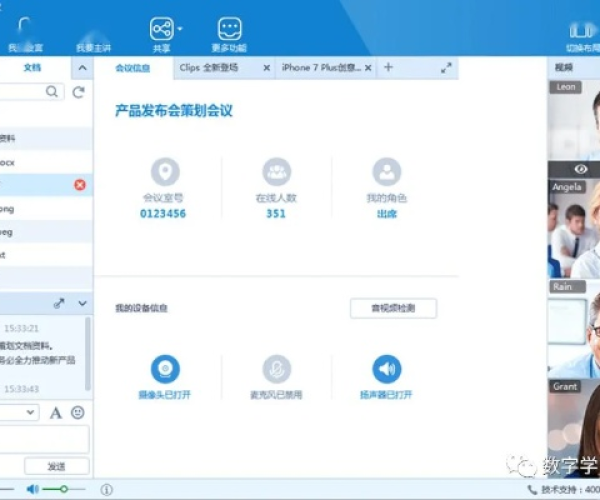The width and height of the screenshot is (600, 500).
Task: Click the 摄像头已打开 label
Action: (x=165, y=395)
